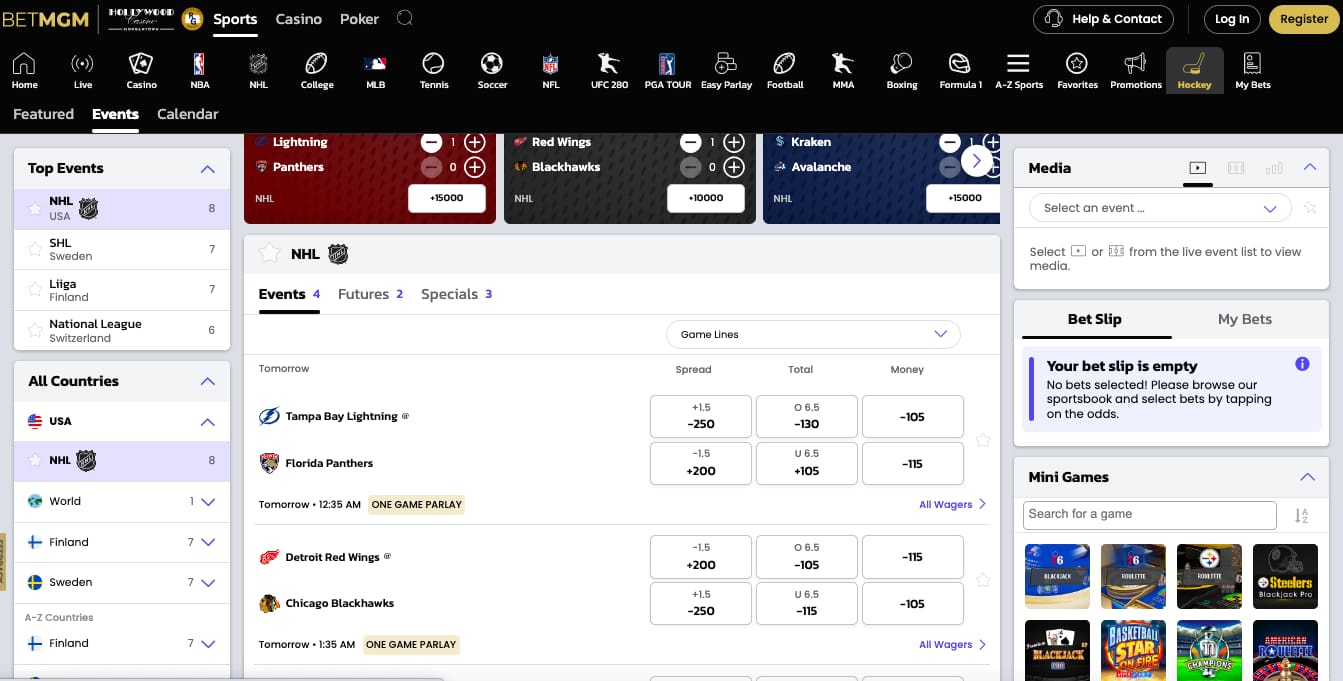Click the Log In button

pyautogui.click(x=1231, y=19)
